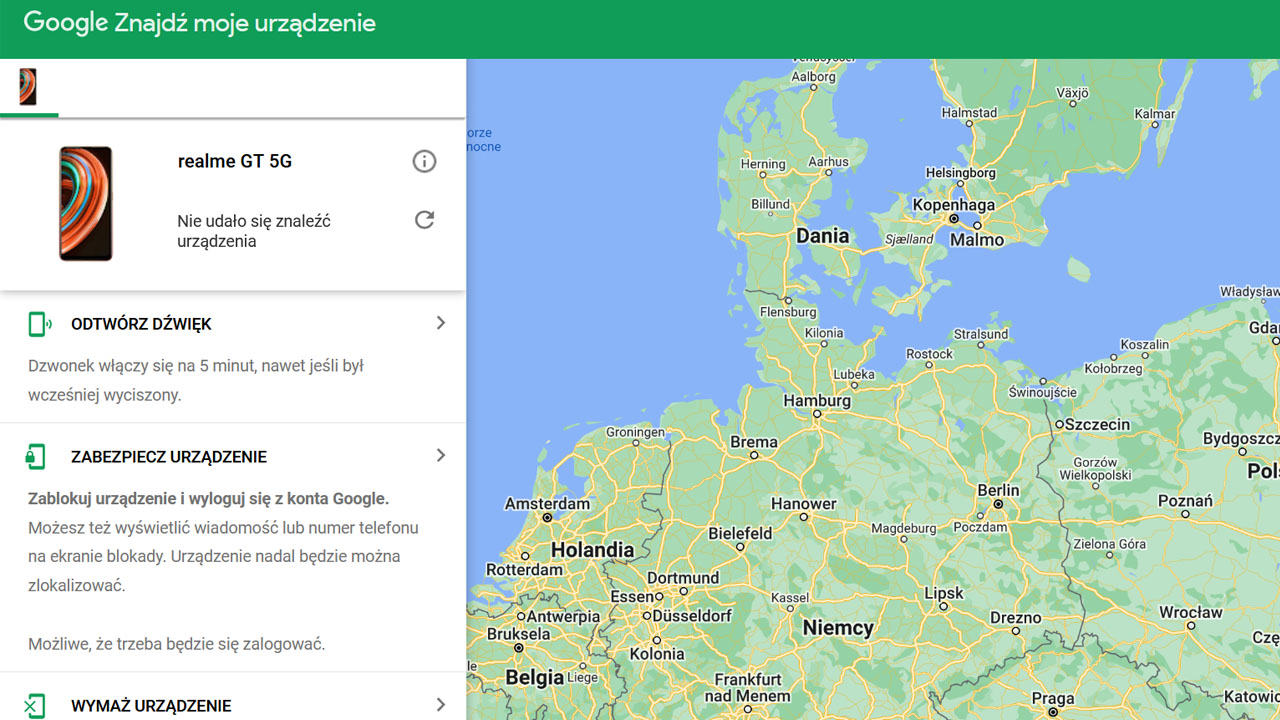Open ZABEZPIECZ URZĄDZENIE option
1280x720 pixels.
point(169,457)
